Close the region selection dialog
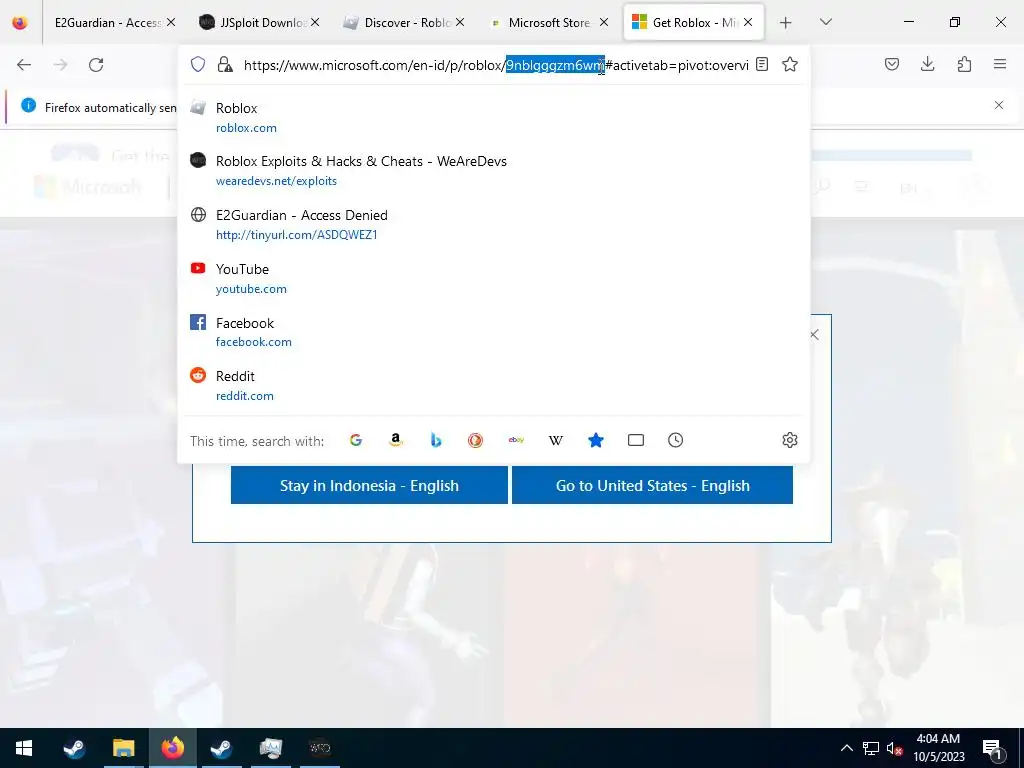 814,334
